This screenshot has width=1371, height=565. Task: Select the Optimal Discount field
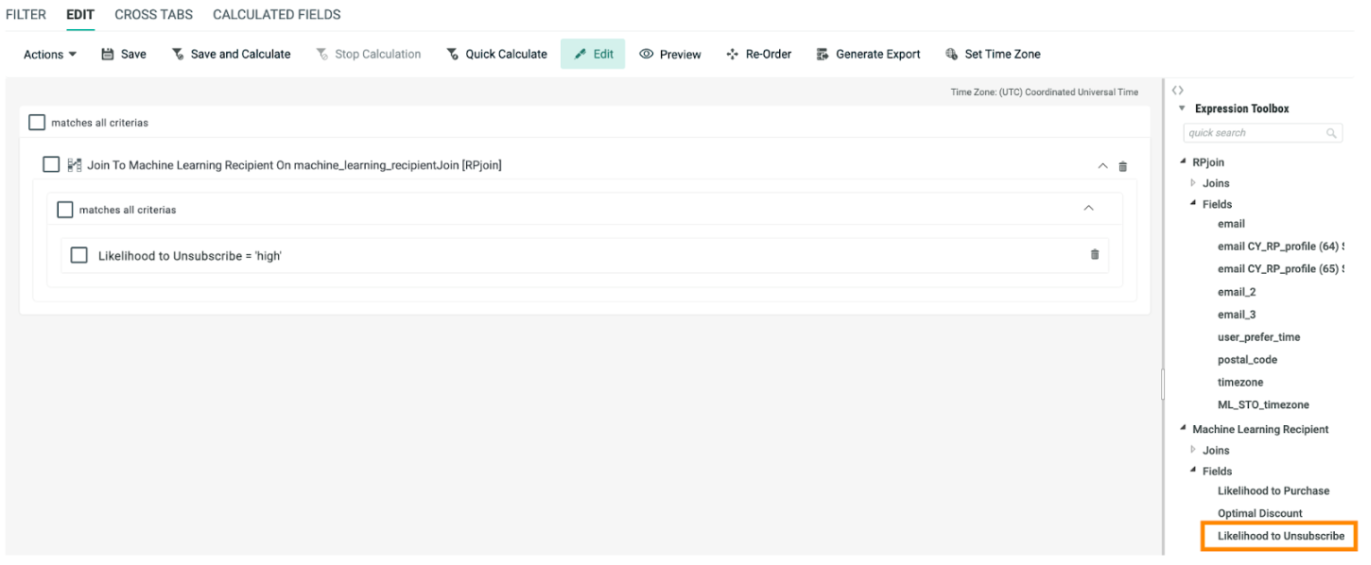point(1259,513)
